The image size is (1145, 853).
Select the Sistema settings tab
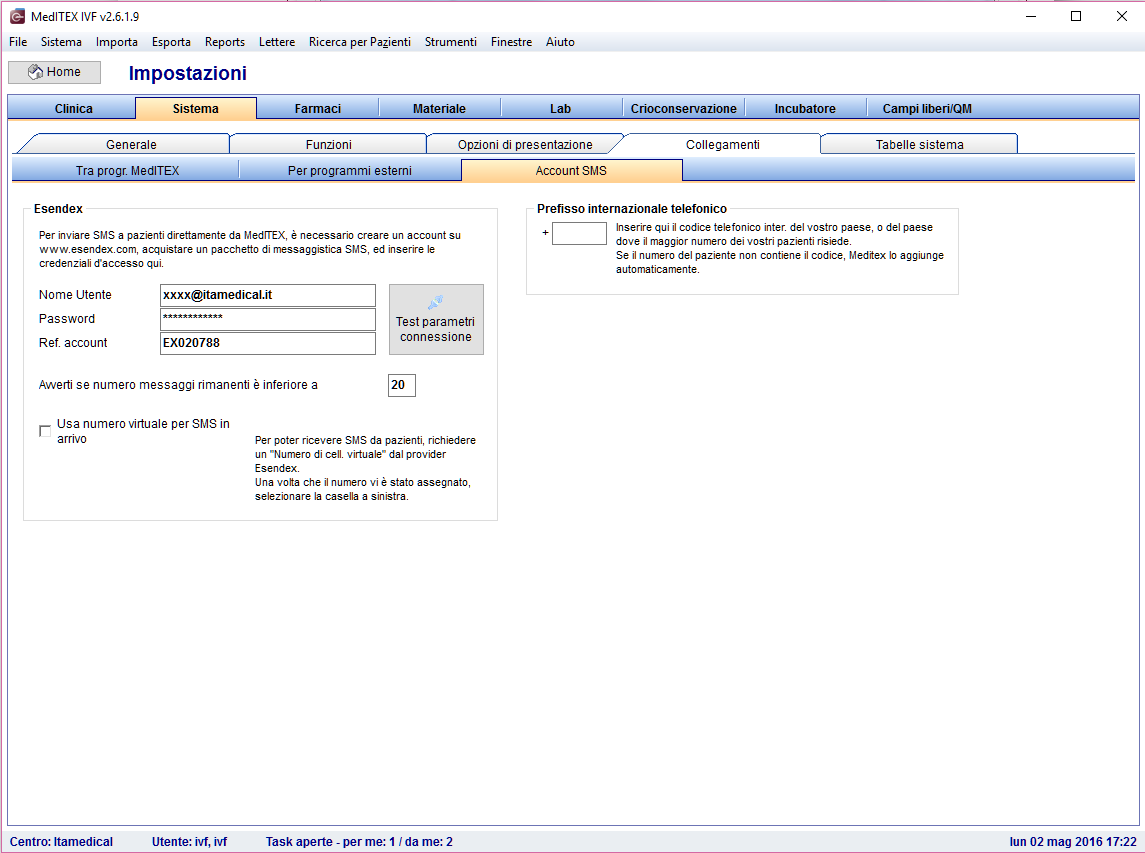[196, 108]
